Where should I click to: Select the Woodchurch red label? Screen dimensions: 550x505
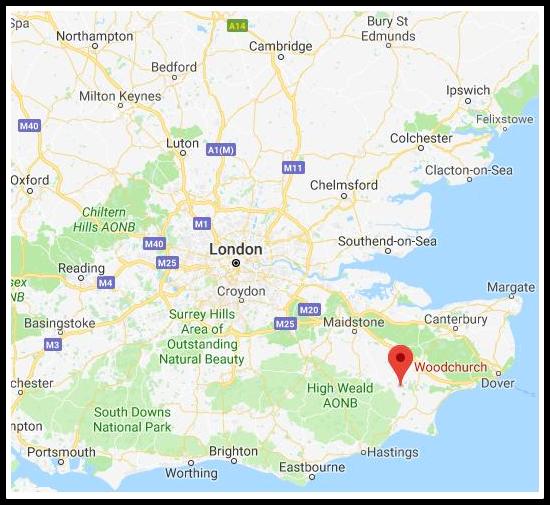pyautogui.click(x=450, y=367)
